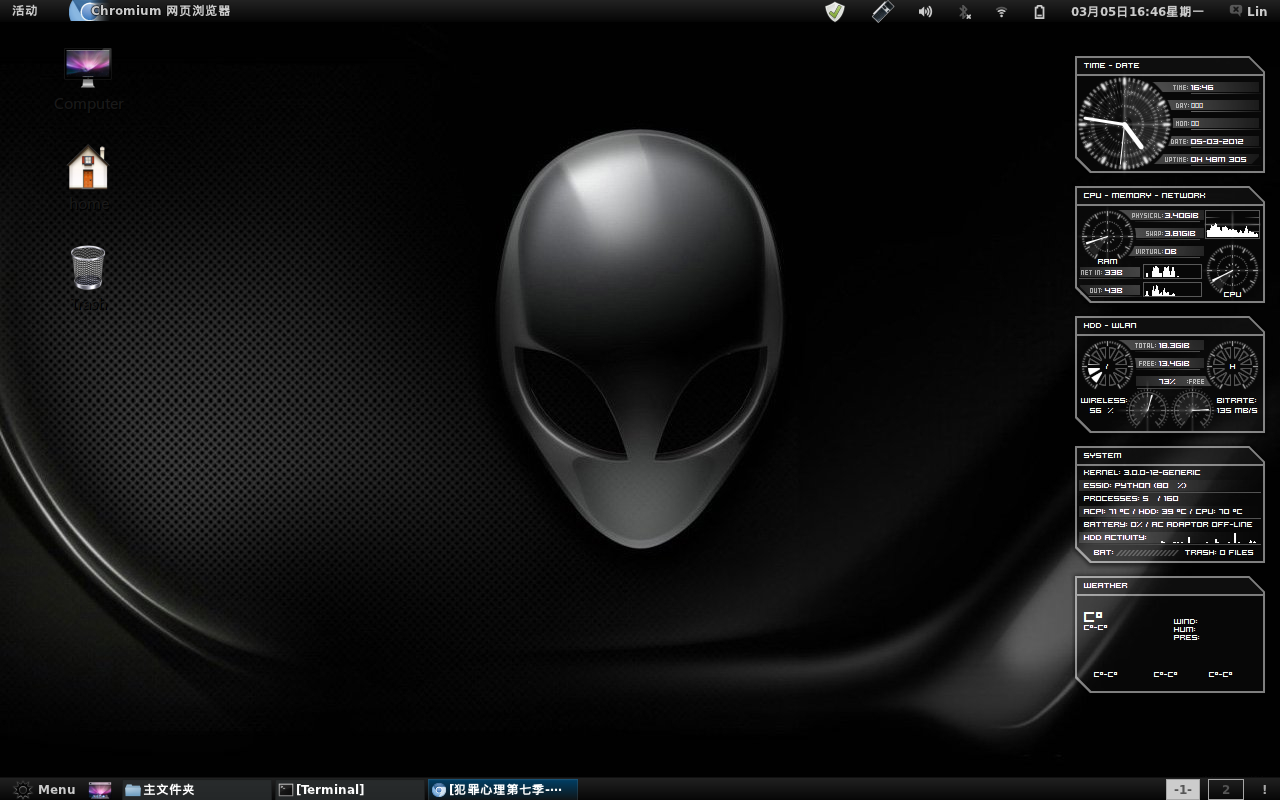This screenshot has height=800, width=1280.
Task: Click the WIRELESS 56 % reading
Action: (x=1103, y=405)
